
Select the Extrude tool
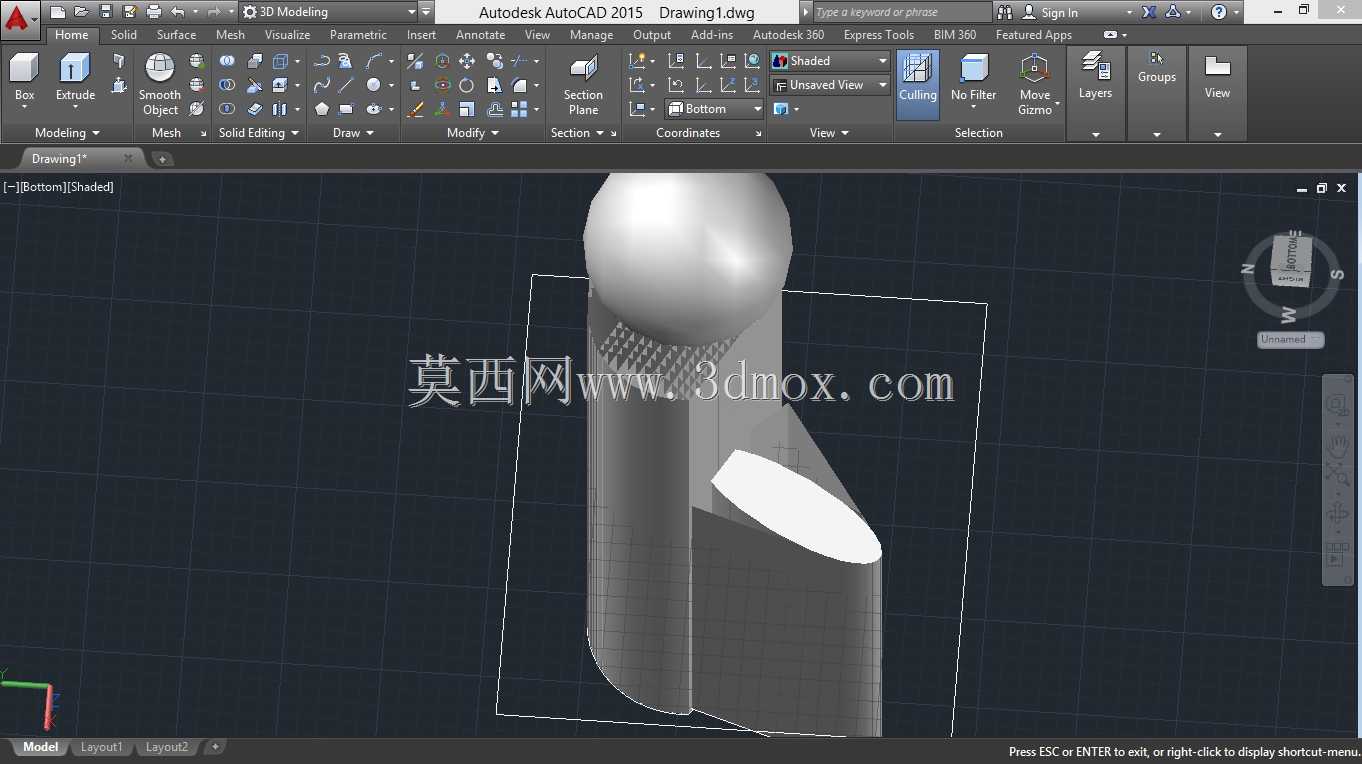tap(75, 78)
